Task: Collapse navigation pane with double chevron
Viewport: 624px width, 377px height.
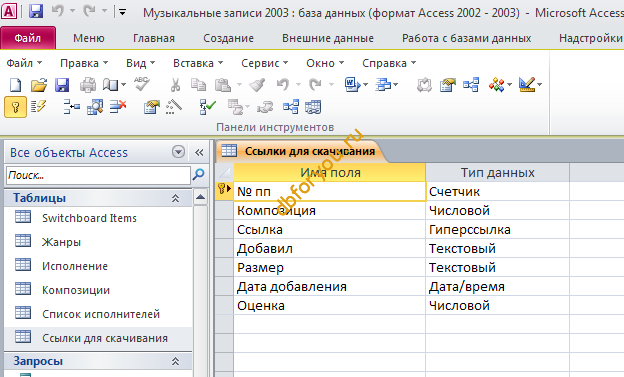Action: [x=199, y=152]
